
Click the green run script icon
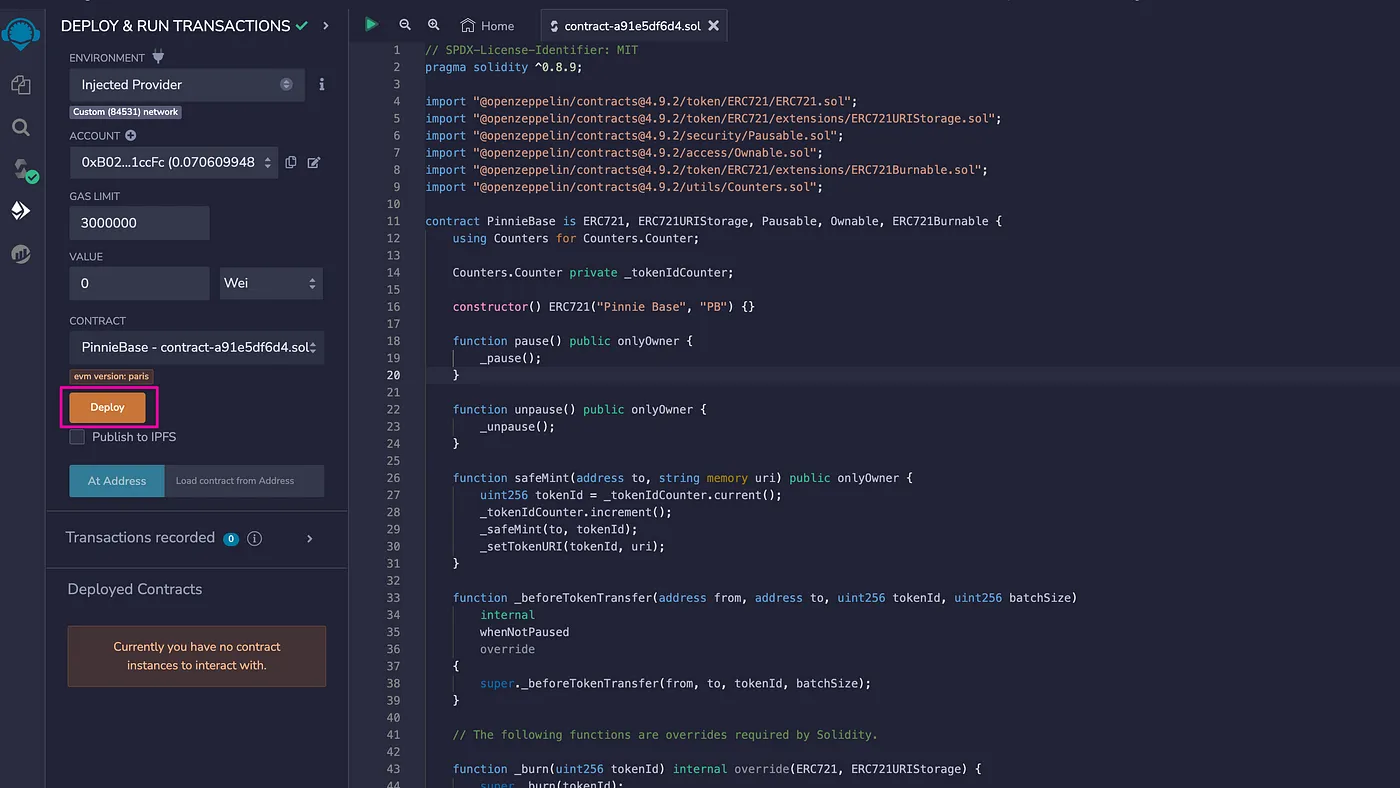pos(371,25)
